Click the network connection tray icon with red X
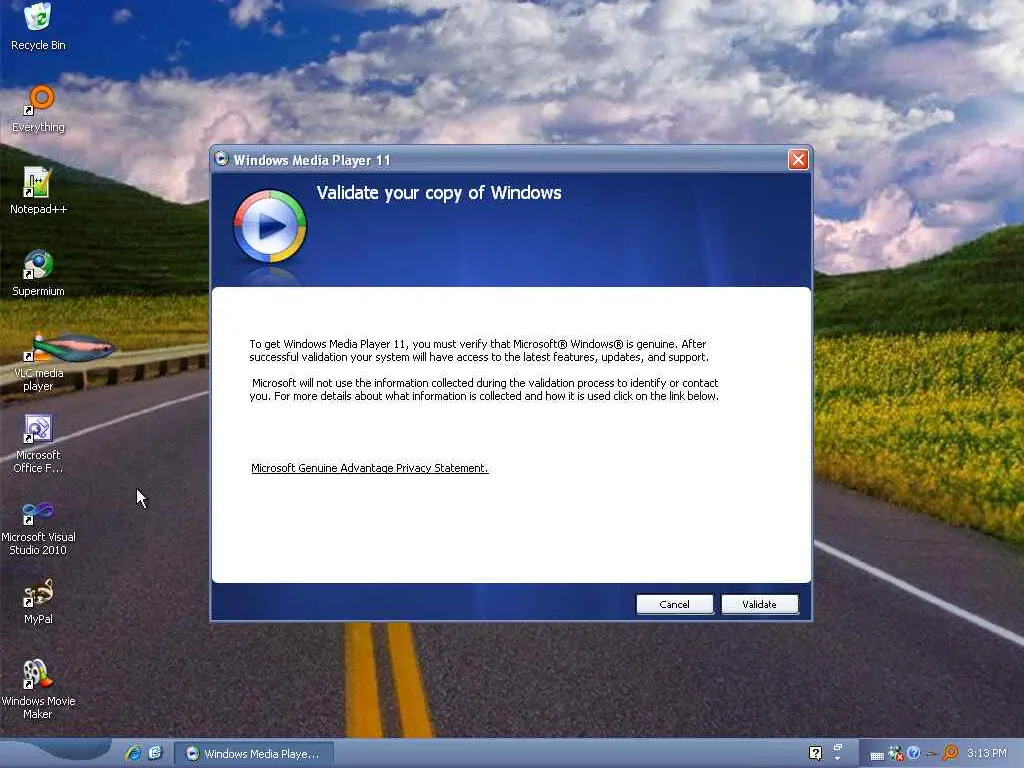The height and width of the screenshot is (768, 1024). 895,754
